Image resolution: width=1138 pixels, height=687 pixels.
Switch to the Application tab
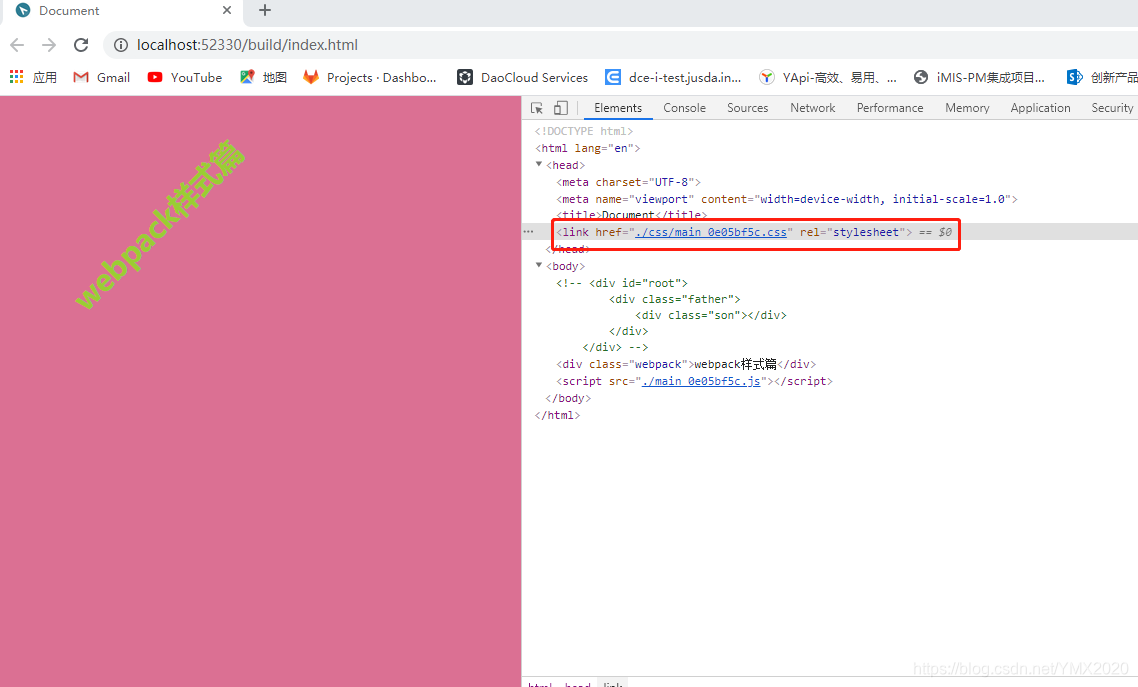1040,108
